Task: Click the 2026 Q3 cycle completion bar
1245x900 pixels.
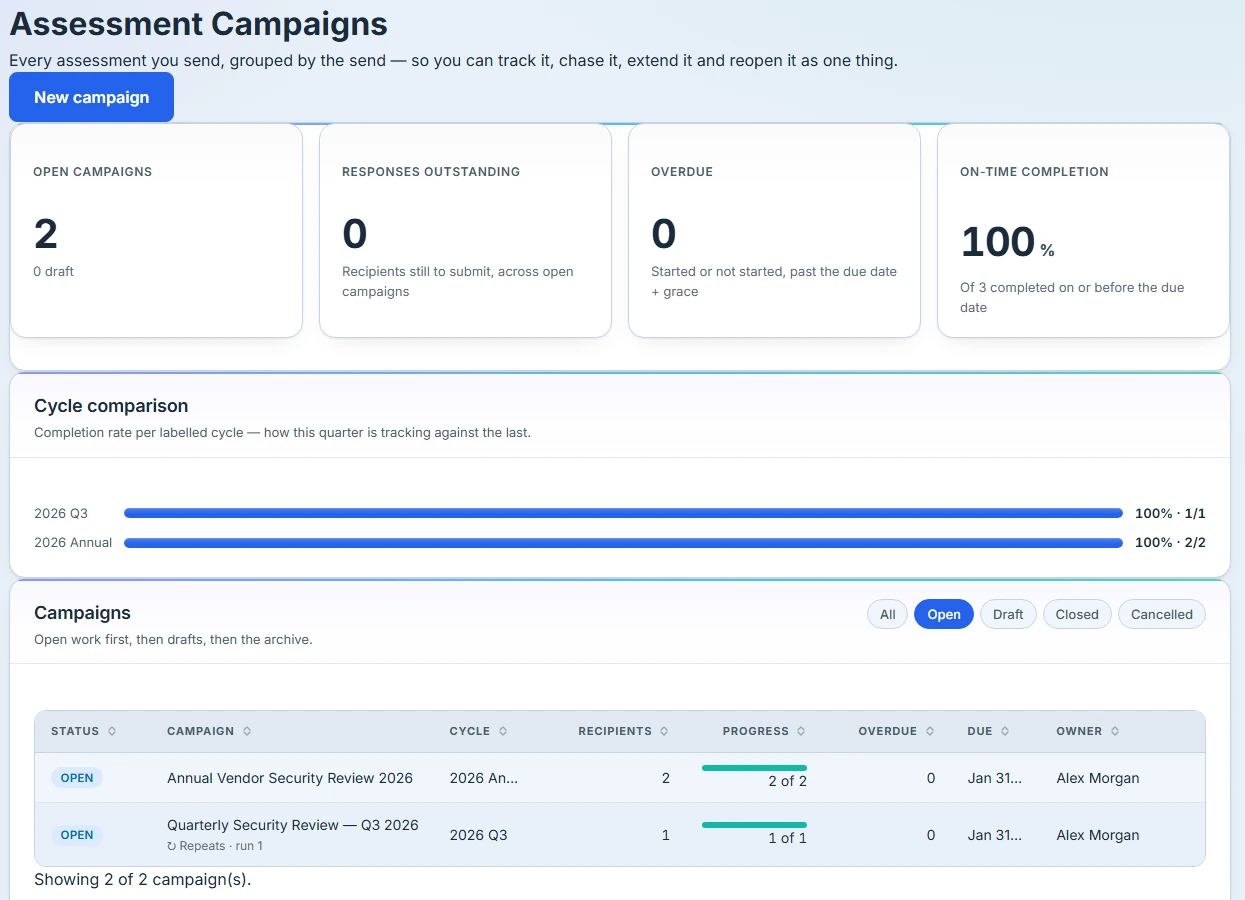Action: tap(623, 513)
